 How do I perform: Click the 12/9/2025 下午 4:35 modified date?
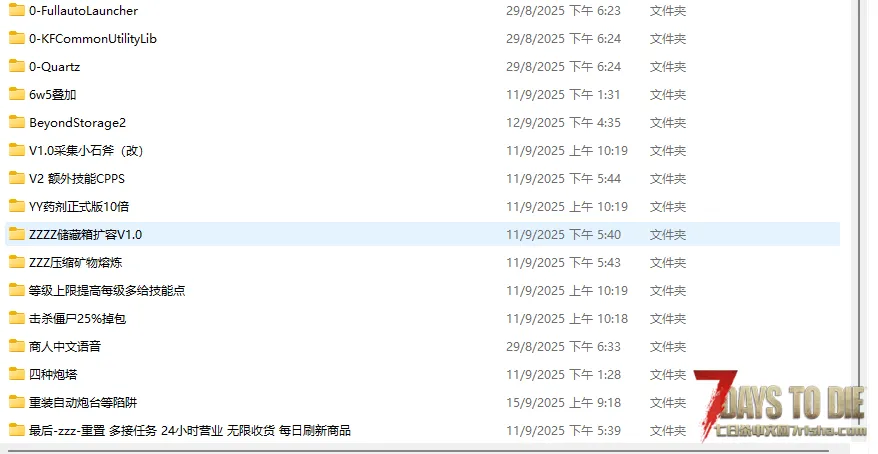(563, 123)
